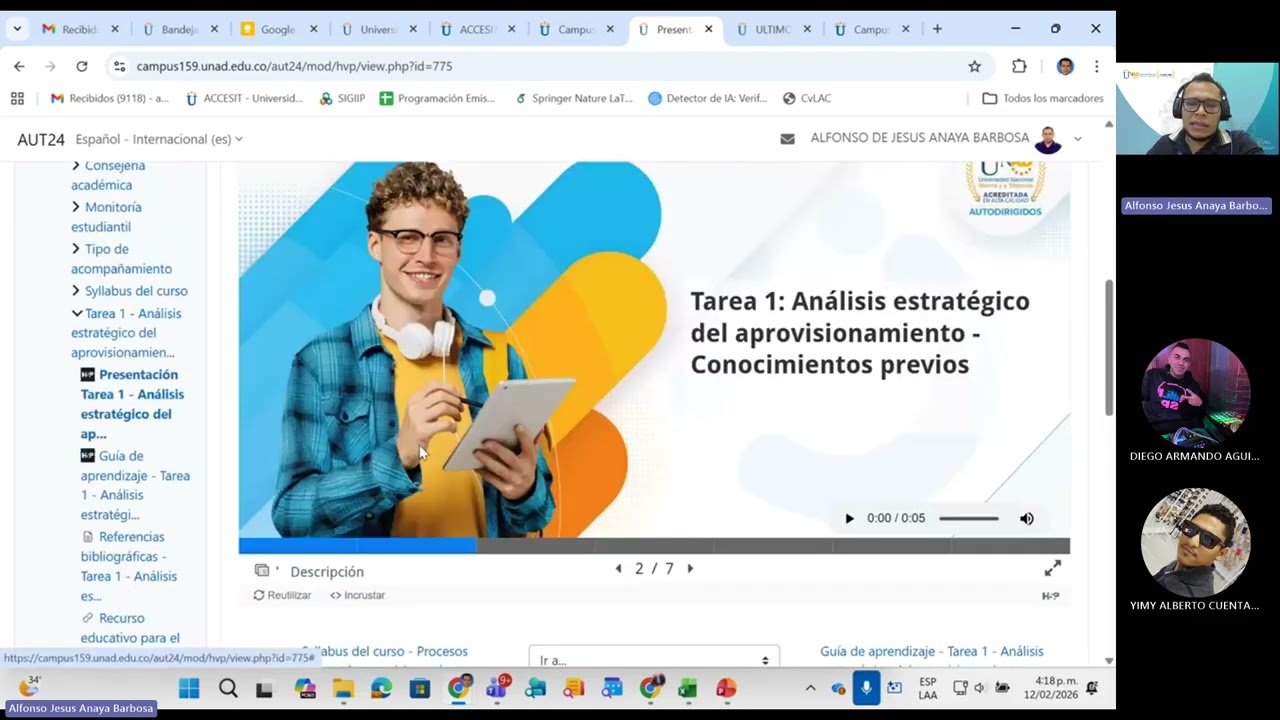Click the Reutilizar content button
1280x720 pixels.
[282, 595]
